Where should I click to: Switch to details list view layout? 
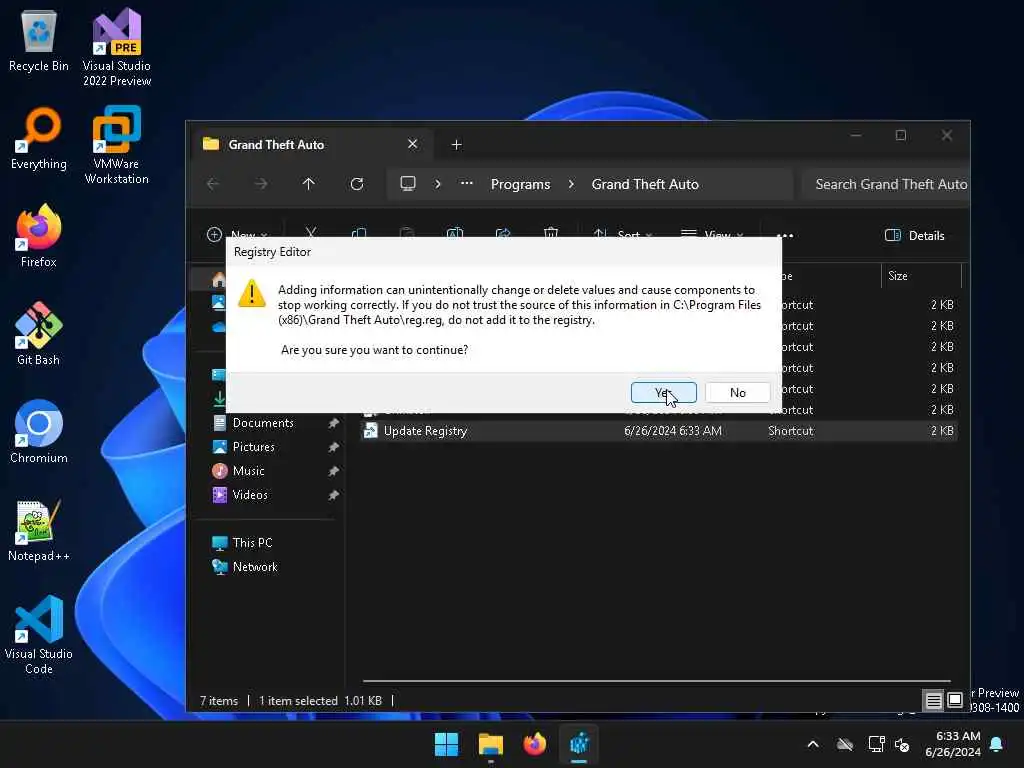coord(934,701)
